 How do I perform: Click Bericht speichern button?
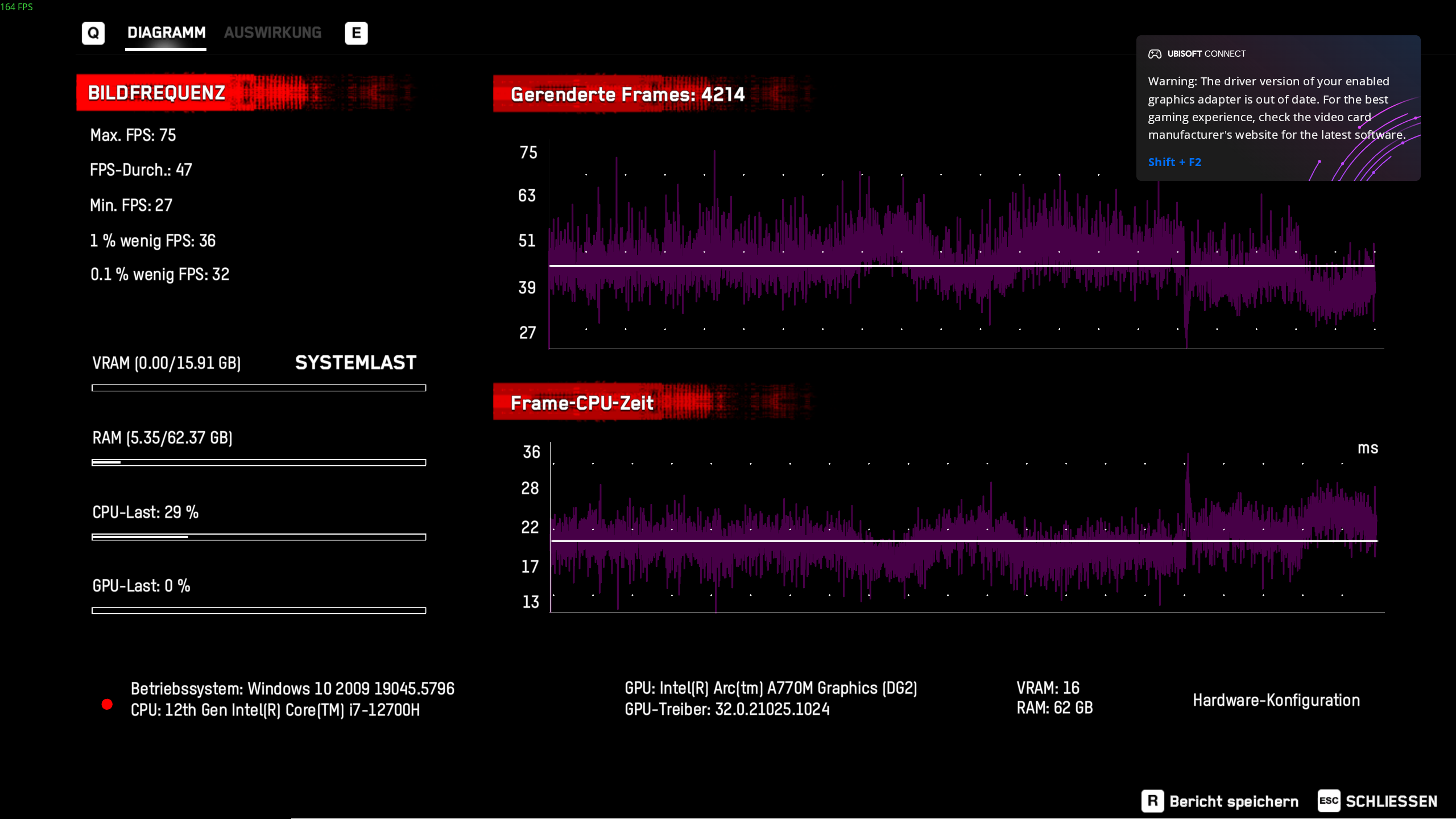1234,801
